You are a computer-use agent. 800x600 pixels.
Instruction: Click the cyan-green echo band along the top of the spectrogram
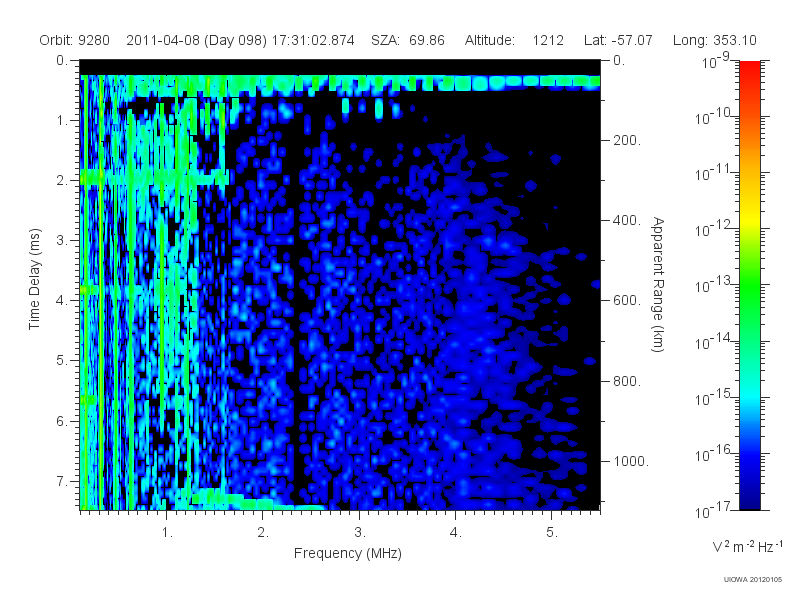pos(340,82)
